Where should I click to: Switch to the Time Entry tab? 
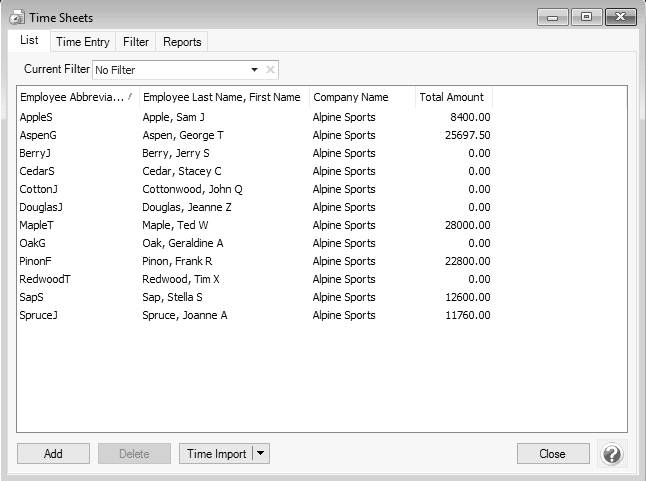(x=82, y=42)
